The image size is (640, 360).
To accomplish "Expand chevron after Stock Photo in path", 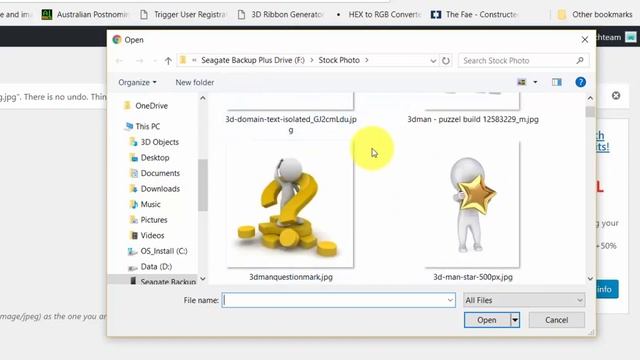I will [x=367, y=60].
